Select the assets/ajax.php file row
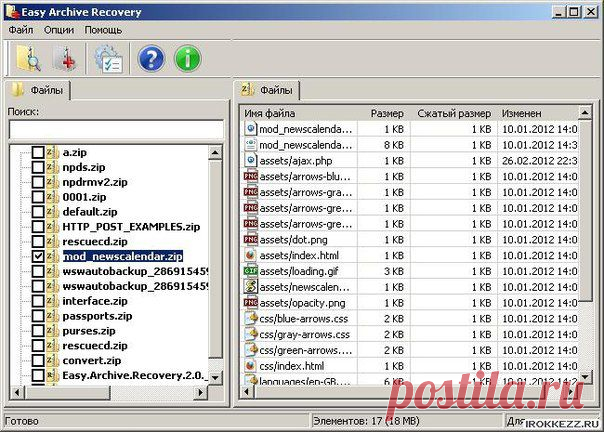This screenshot has height=432, width=604. 409,161
